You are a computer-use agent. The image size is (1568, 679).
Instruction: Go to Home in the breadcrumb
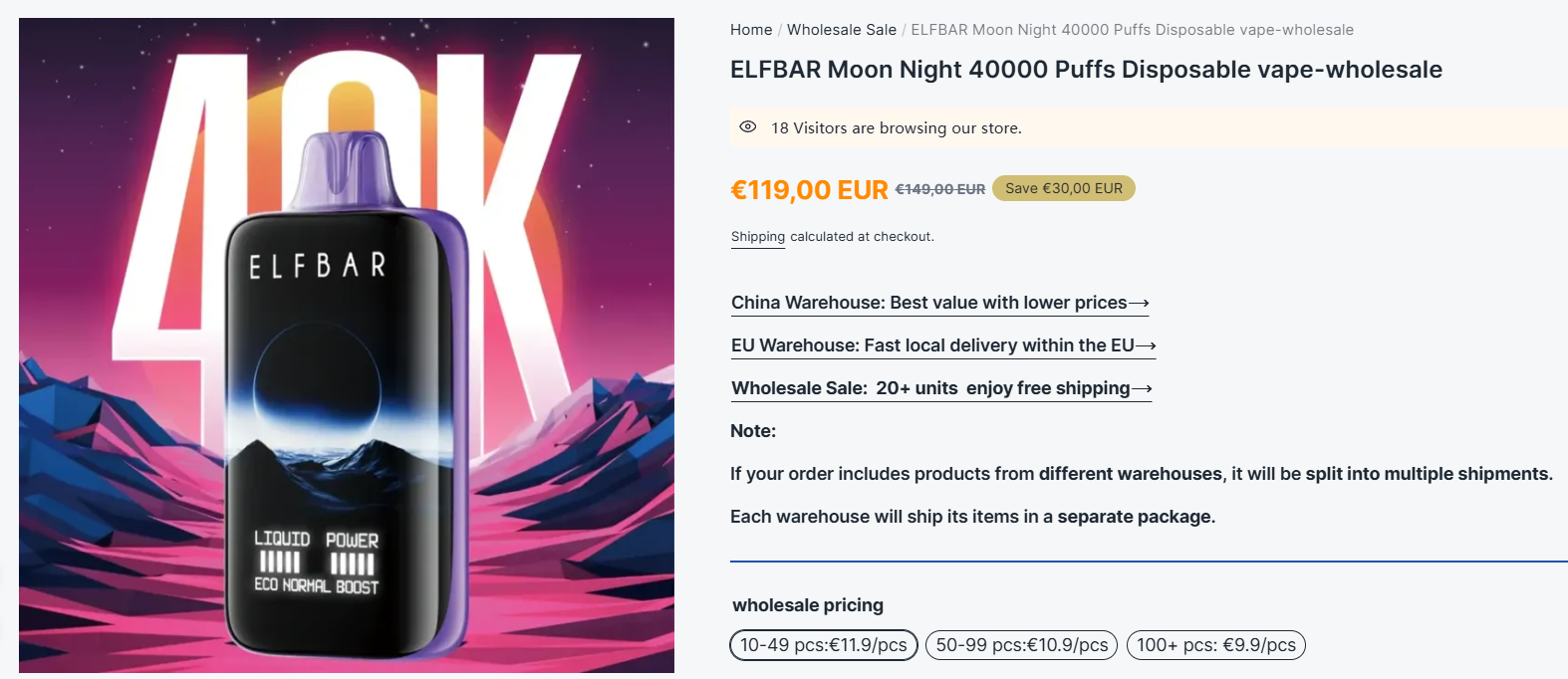click(x=751, y=30)
